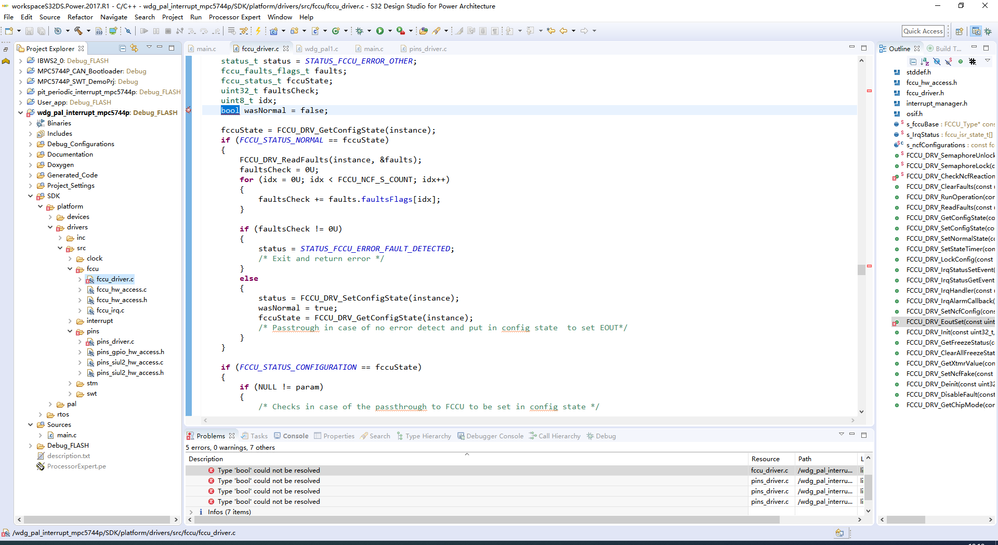Viewport: 998px width, 545px height.
Task: Open Outline view menu dropdown
Action: (x=988, y=61)
